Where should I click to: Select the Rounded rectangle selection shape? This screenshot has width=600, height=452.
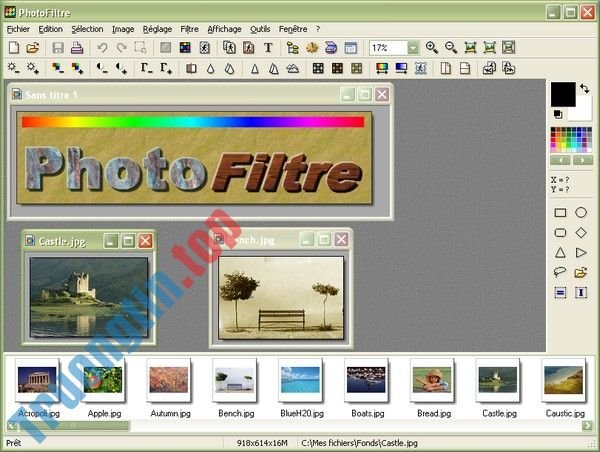(560, 233)
